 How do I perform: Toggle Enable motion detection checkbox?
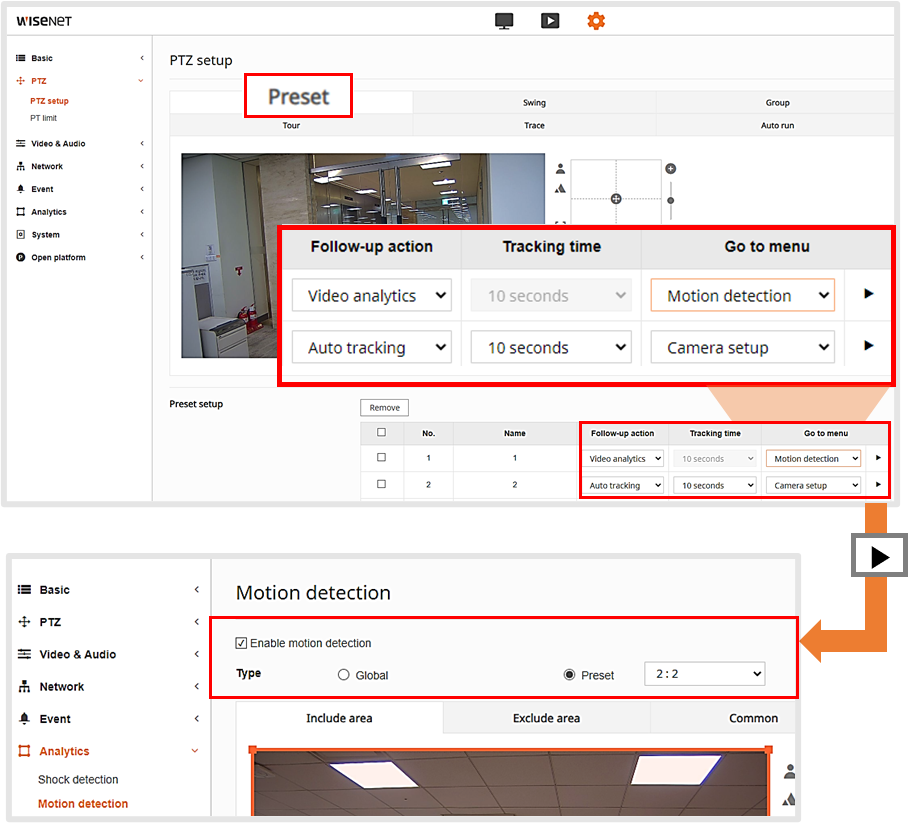(x=241, y=643)
